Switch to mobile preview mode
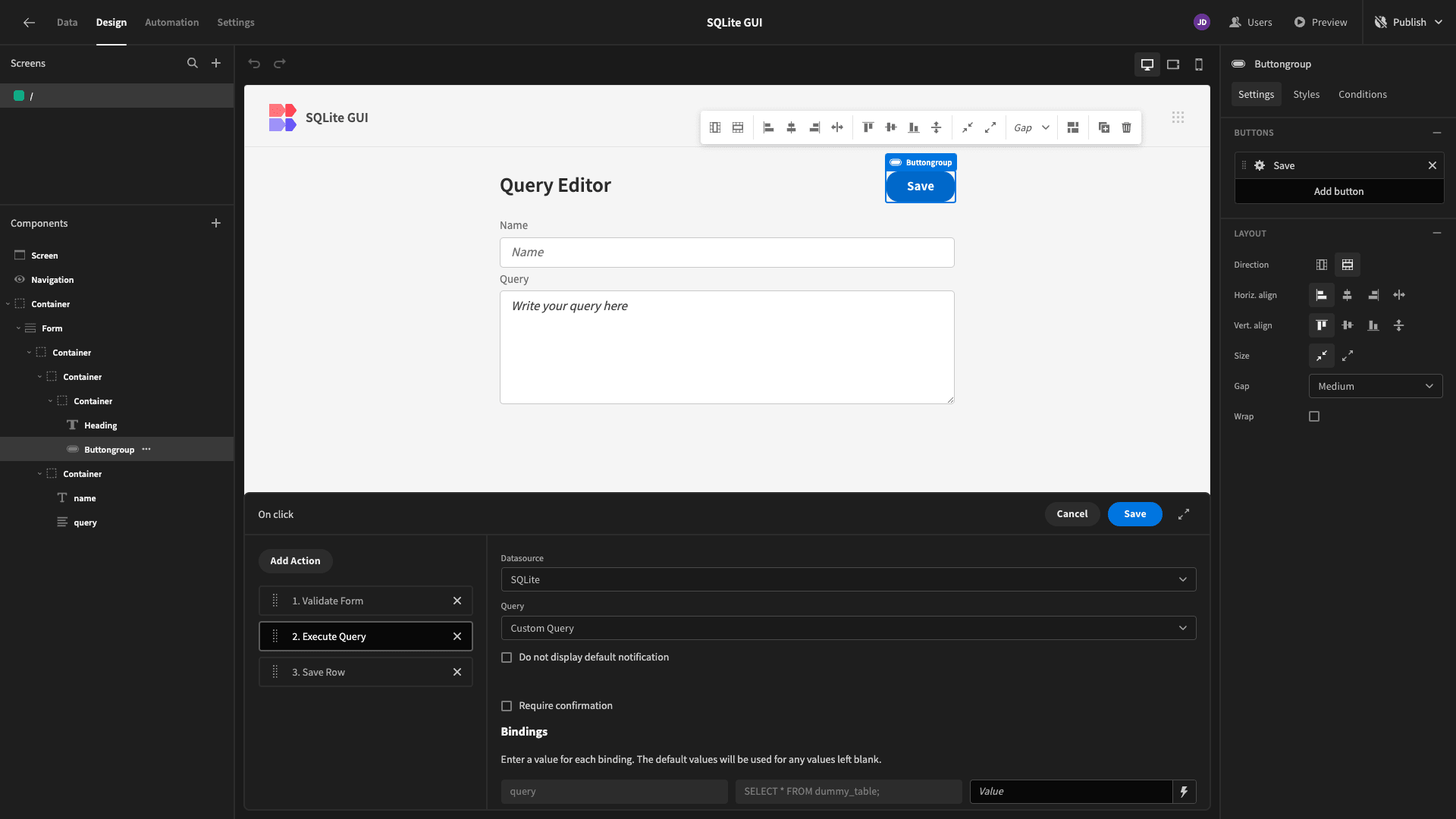Viewport: 1456px width, 819px height. [1199, 64]
